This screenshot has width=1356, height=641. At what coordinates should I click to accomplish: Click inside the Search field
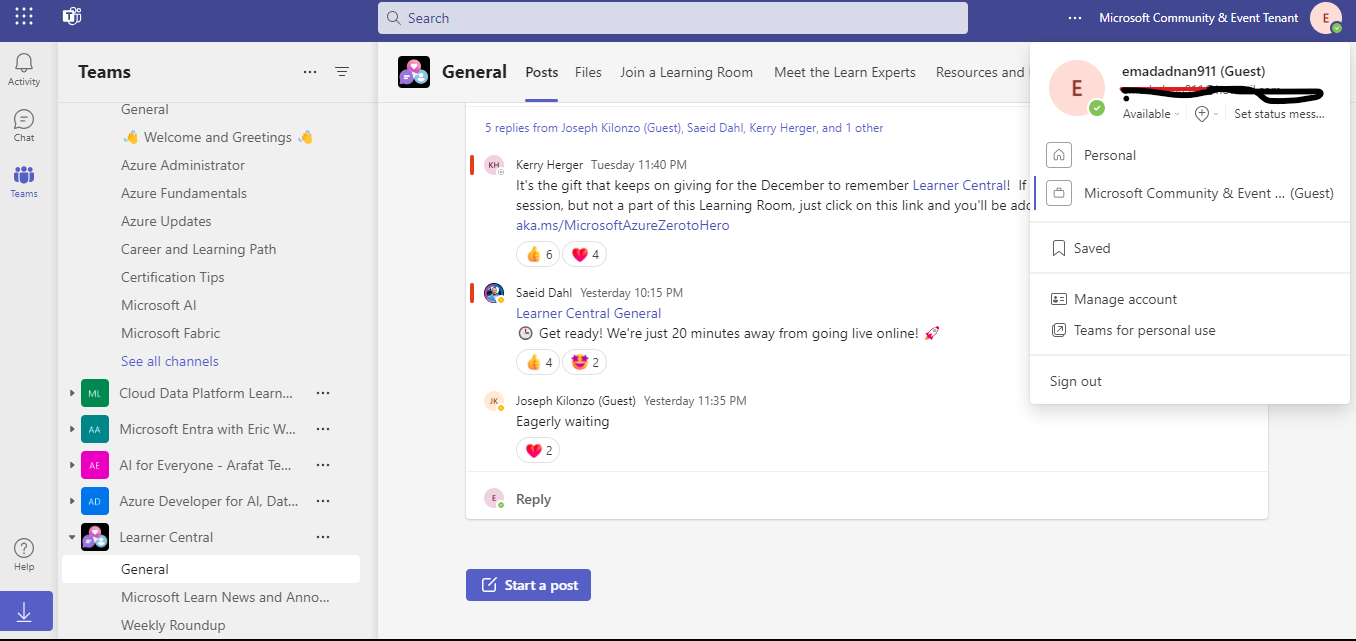[x=672, y=17]
